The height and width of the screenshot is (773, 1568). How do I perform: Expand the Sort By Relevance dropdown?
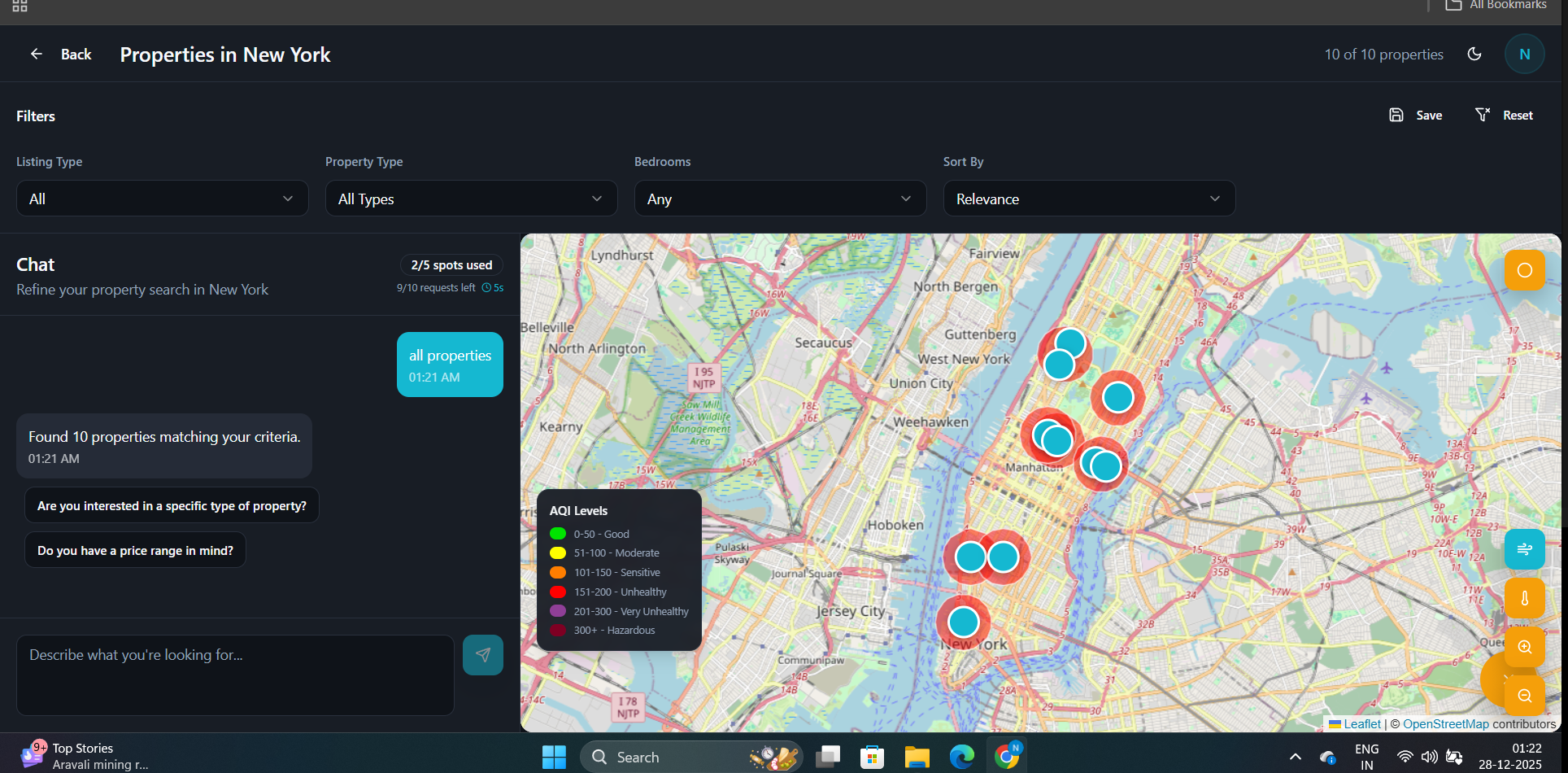point(1089,199)
